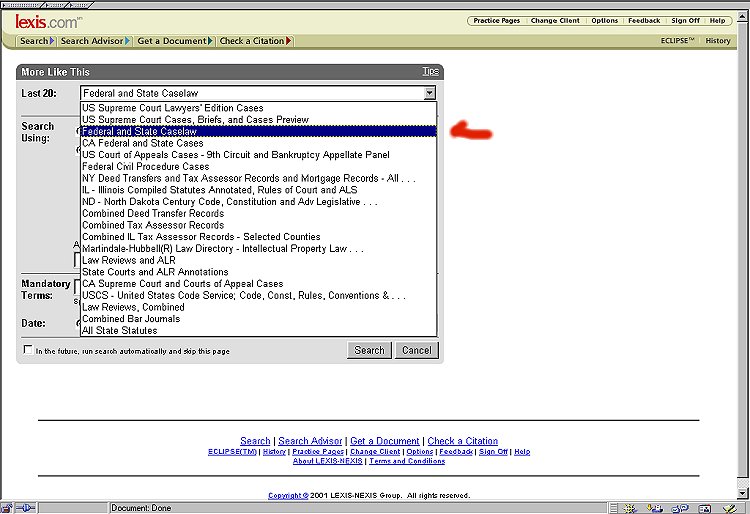Select US Supreme Court Lawyers' Edition Cases
The width and height of the screenshot is (750, 514).
[258, 108]
